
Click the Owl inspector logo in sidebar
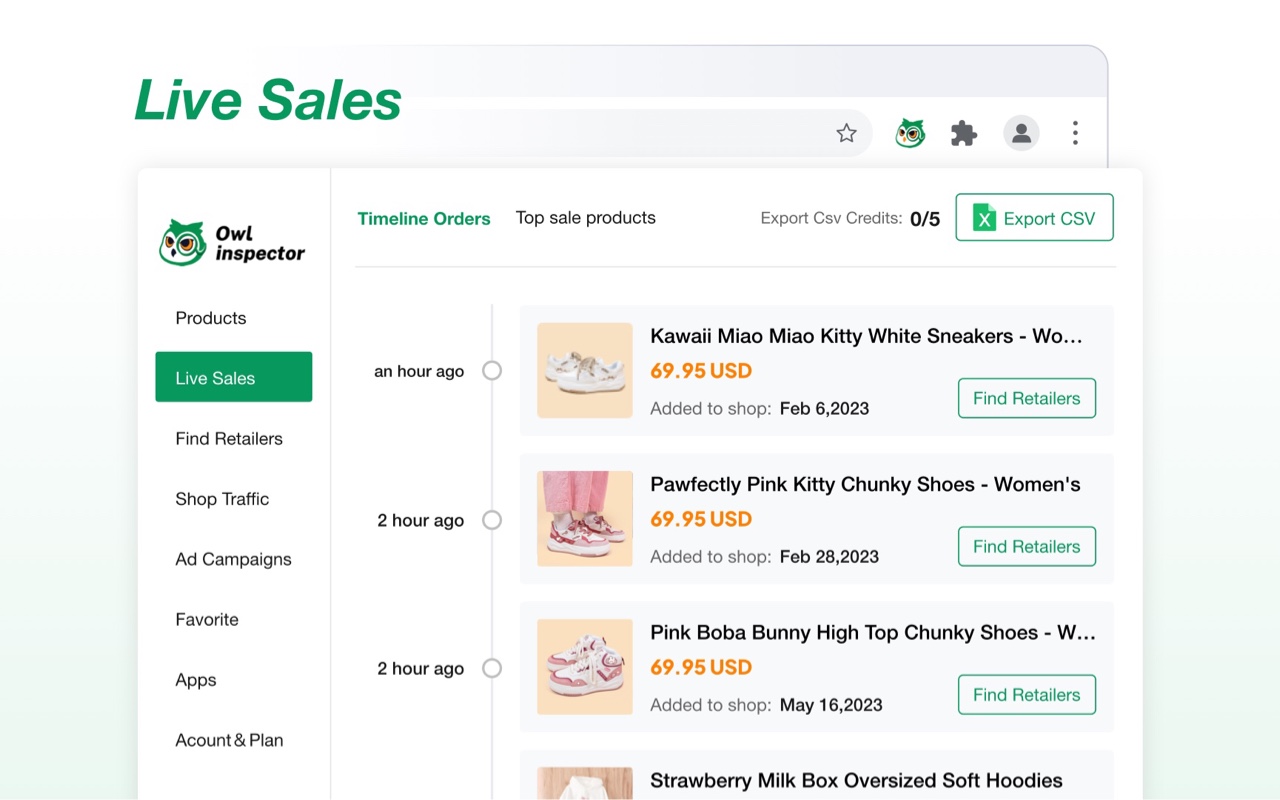click(x=232, y=243)
